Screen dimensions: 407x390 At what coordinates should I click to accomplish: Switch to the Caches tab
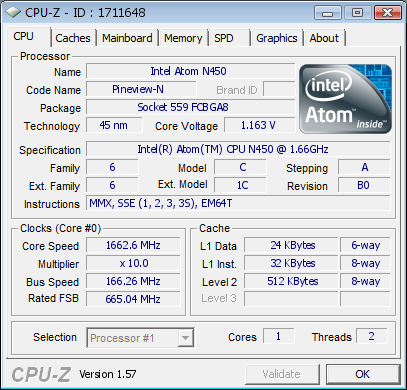click(73, 38)
